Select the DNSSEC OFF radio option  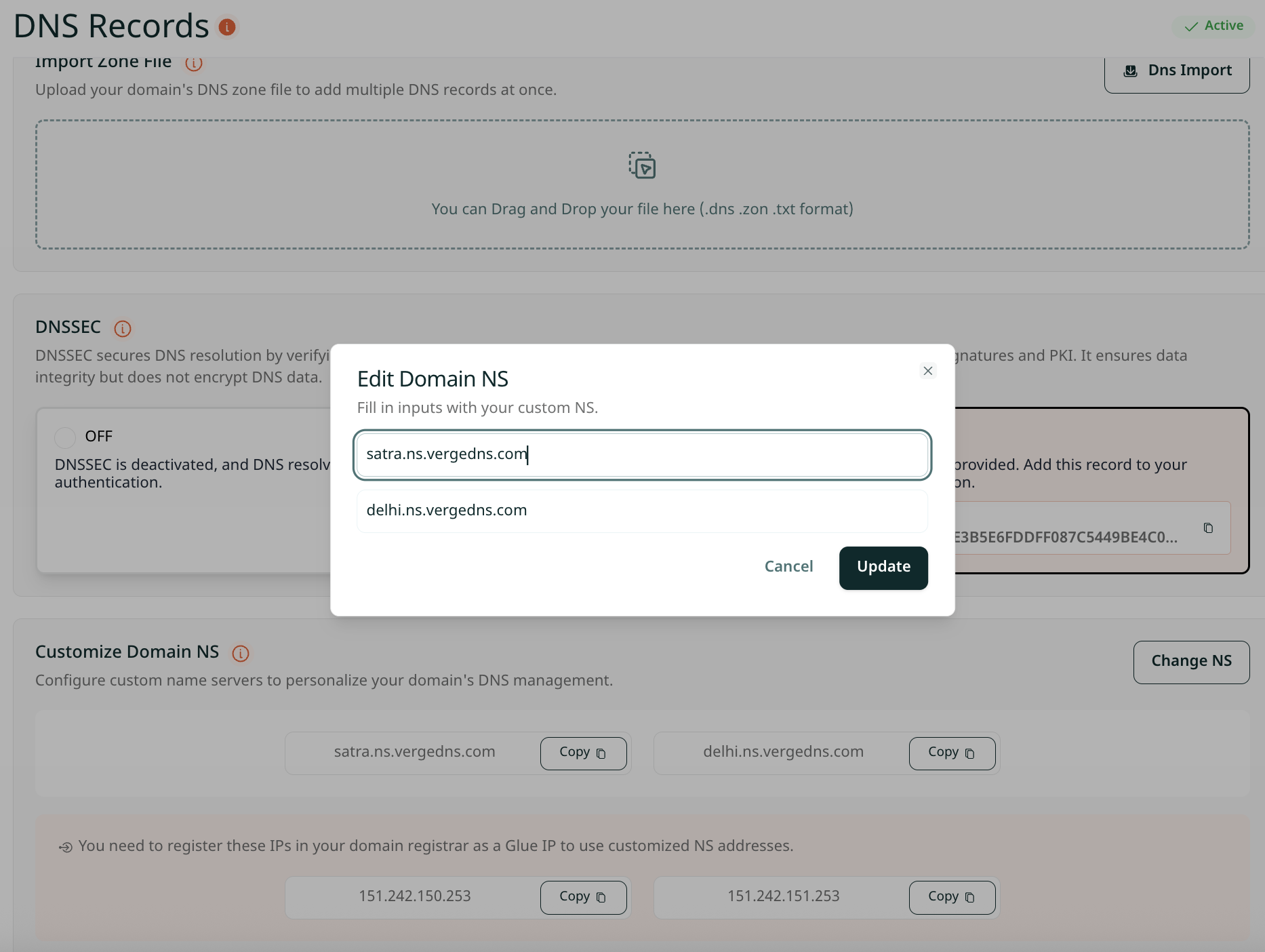coord(65,437)
